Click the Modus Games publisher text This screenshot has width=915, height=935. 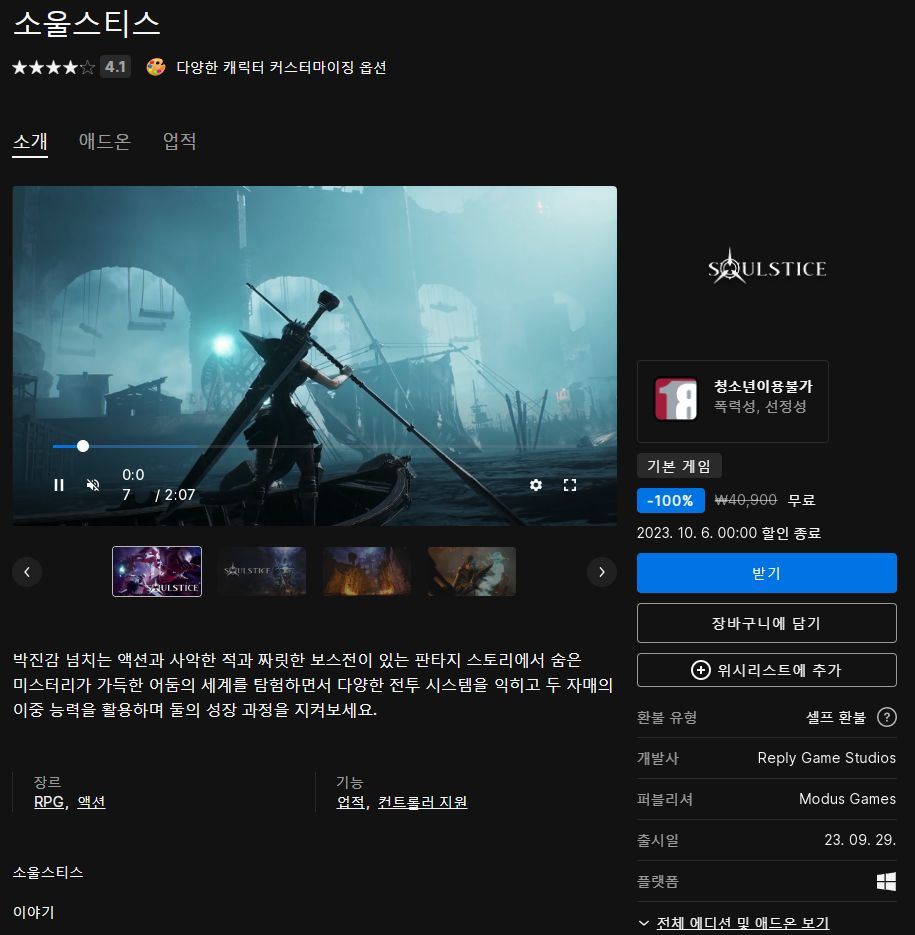(848, 799)
